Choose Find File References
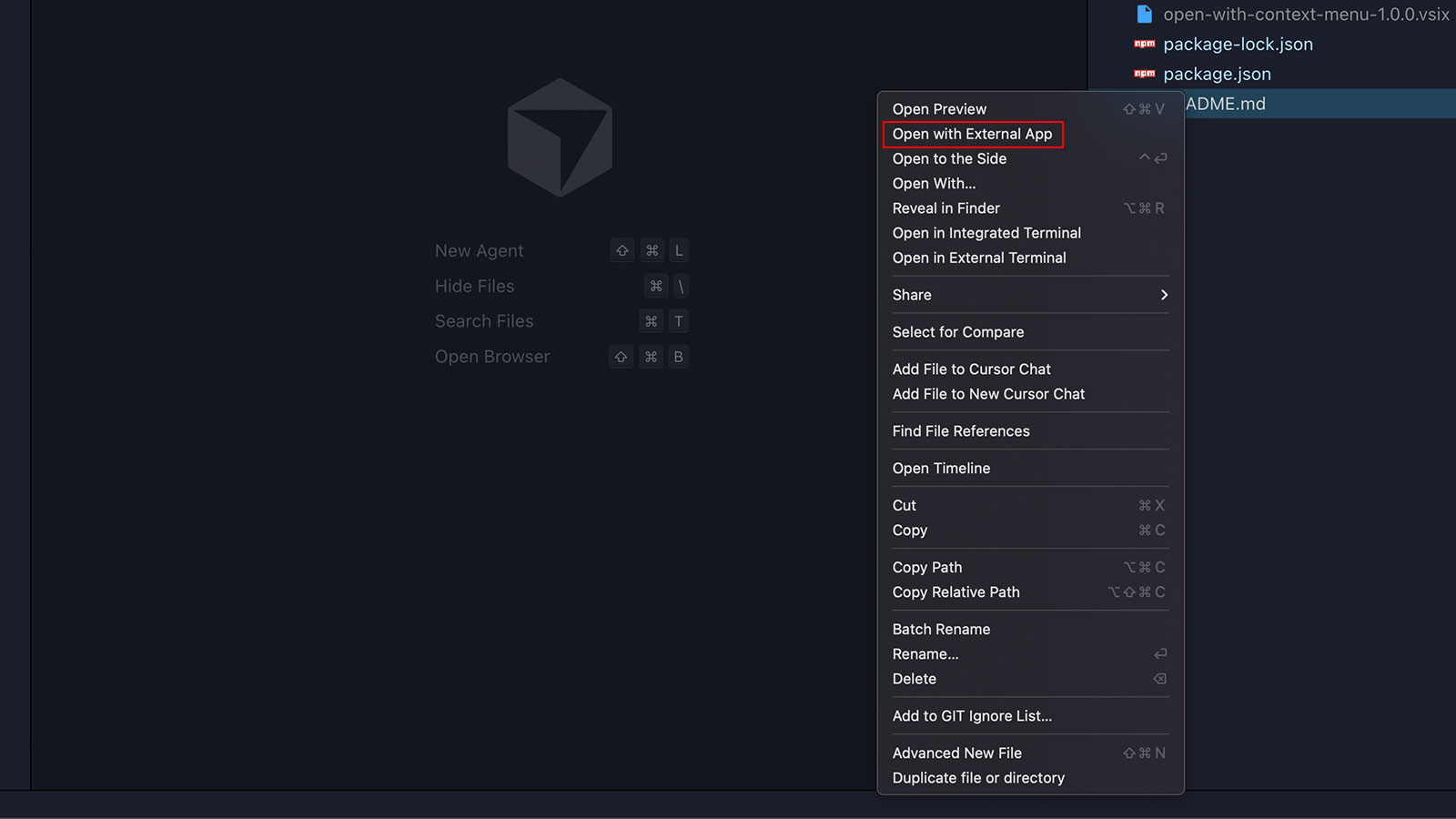Image resolution: width=1456 pixels, height=819 pixels. [x=961, y=431]
